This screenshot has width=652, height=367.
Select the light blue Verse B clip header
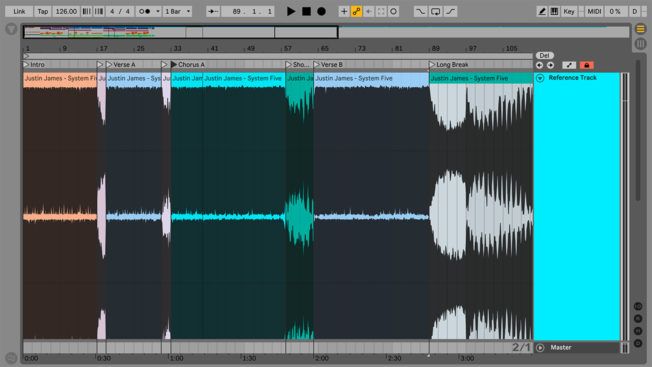371,79
